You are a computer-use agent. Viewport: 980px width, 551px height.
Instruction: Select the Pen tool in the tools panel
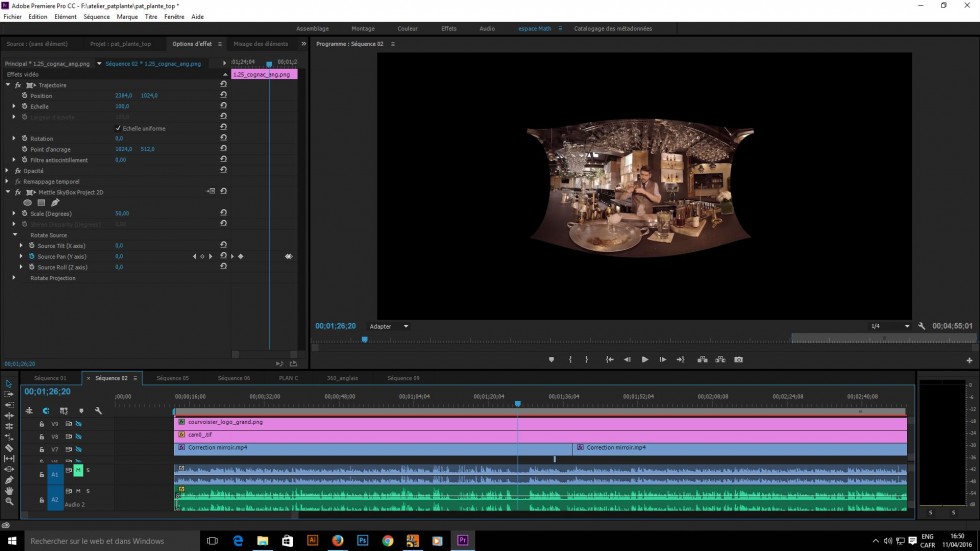9,480
